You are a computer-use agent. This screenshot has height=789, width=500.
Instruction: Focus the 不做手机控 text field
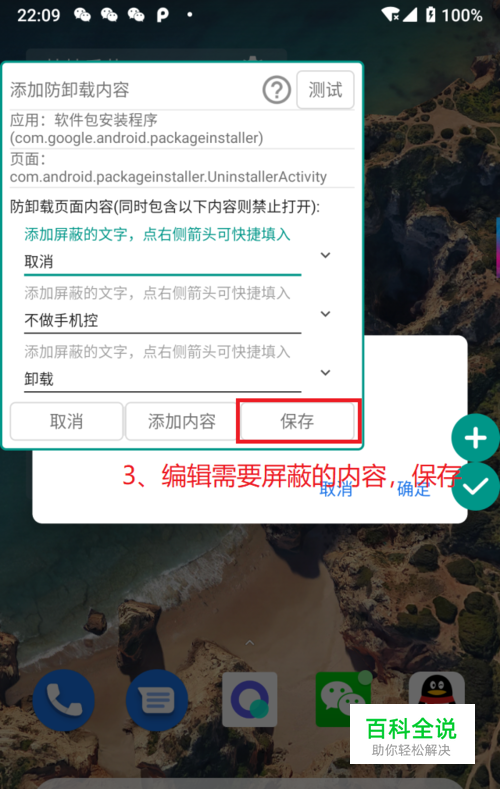tap(162, 320)
